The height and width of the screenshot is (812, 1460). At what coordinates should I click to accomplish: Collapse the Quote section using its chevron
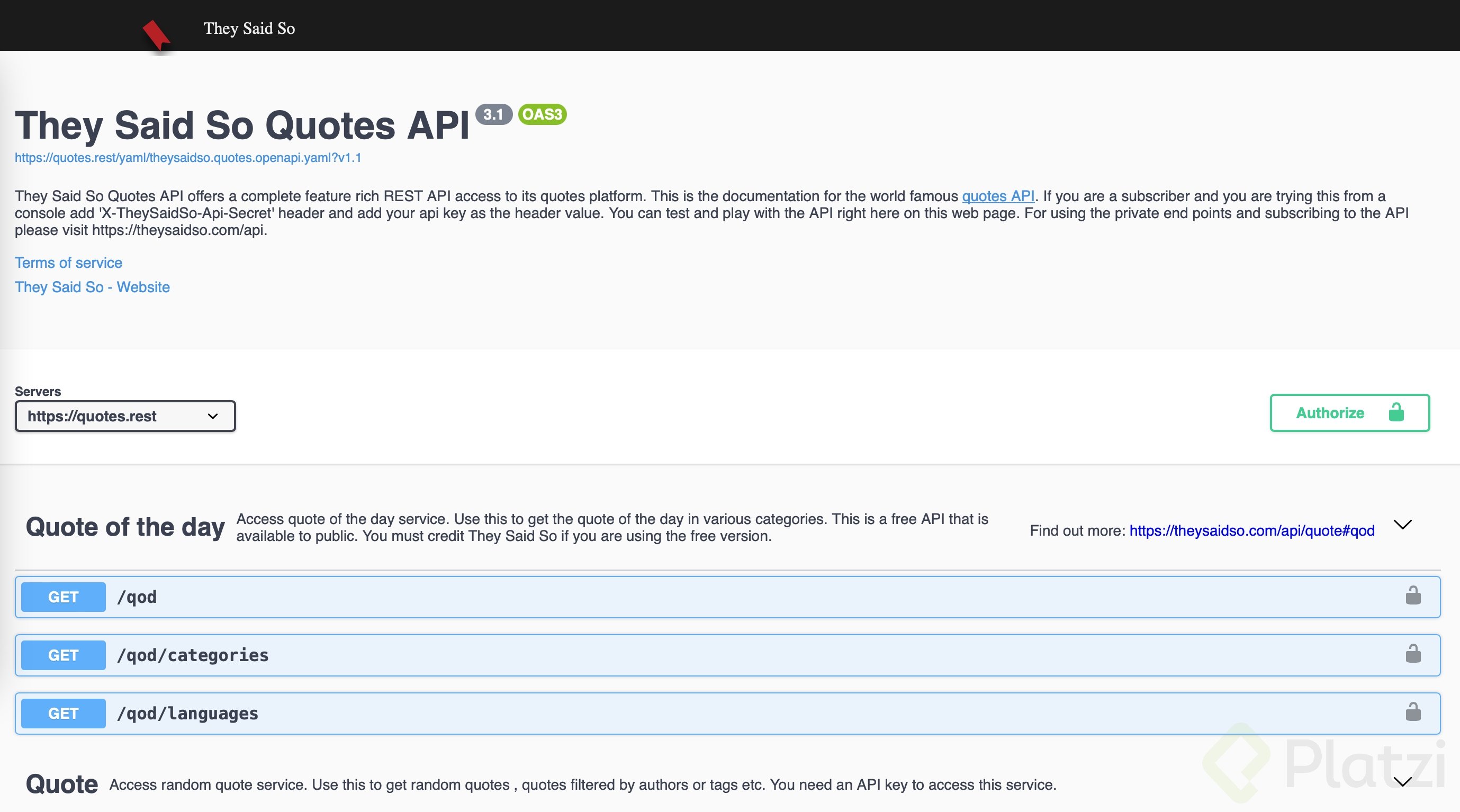[1402, 782]
